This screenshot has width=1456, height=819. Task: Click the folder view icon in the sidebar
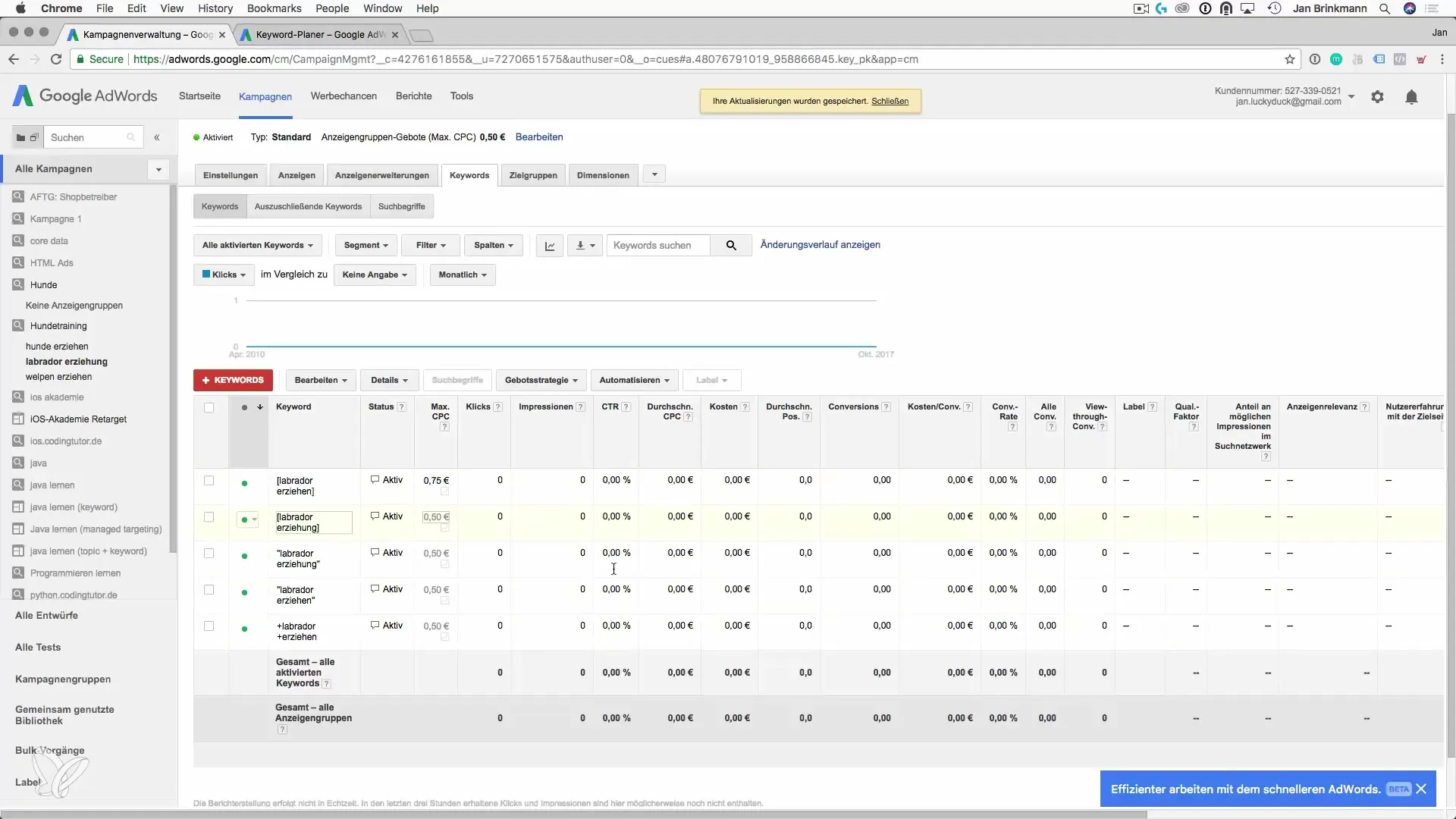pyautogui.click(x=20, y=137)
